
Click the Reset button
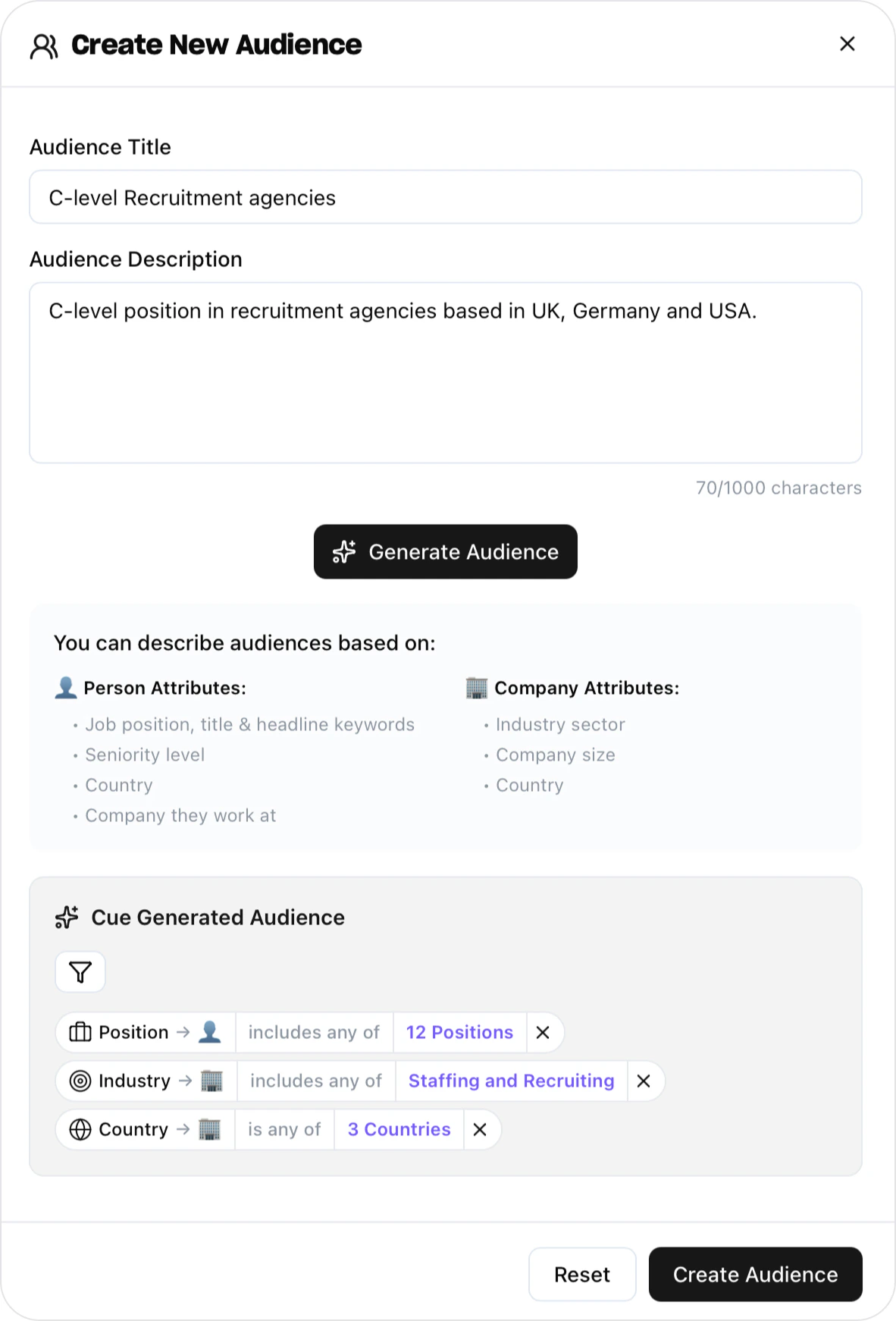click(582, 1274)
